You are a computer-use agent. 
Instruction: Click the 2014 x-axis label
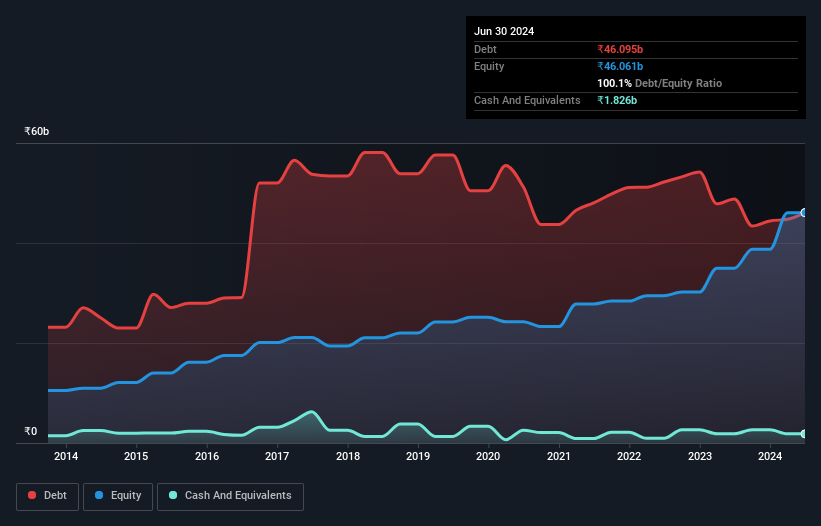coord(66,456)
